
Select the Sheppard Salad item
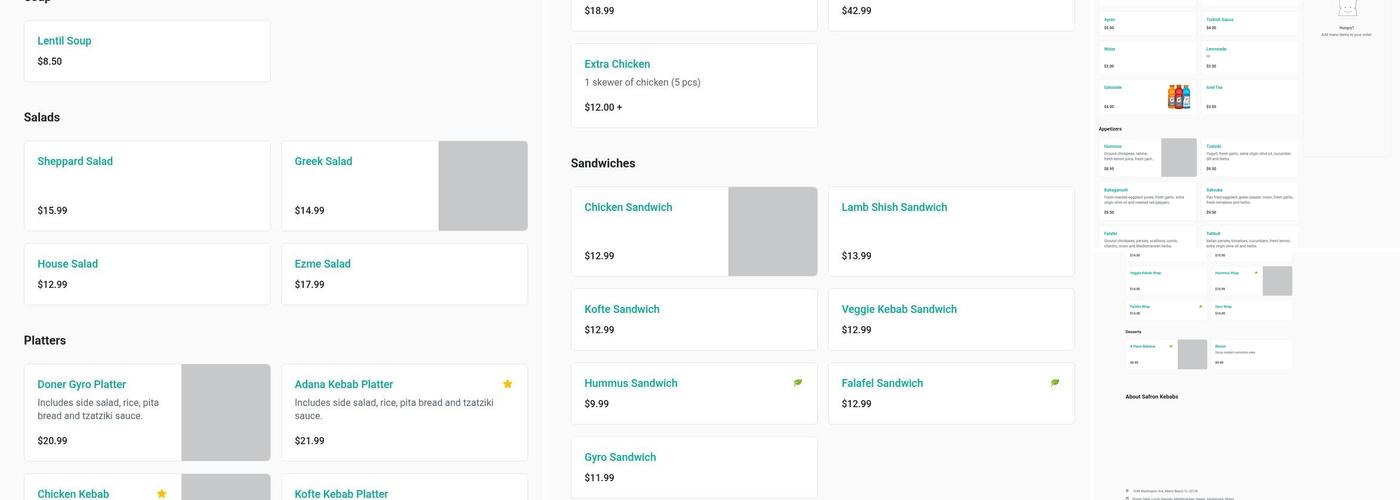[x=147, y=186]
